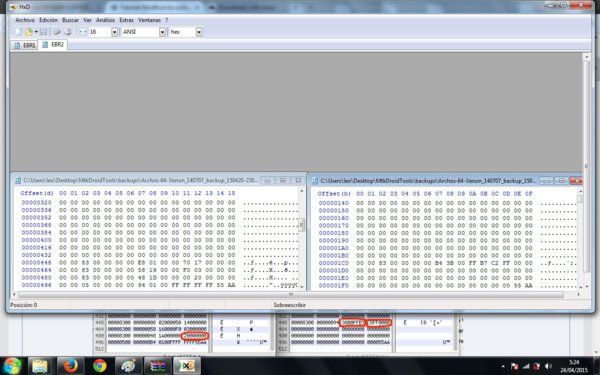Viewport: 600px width, 375px height.
Task: Click the right window vertical scrollbar thumb
Action: 580,199
